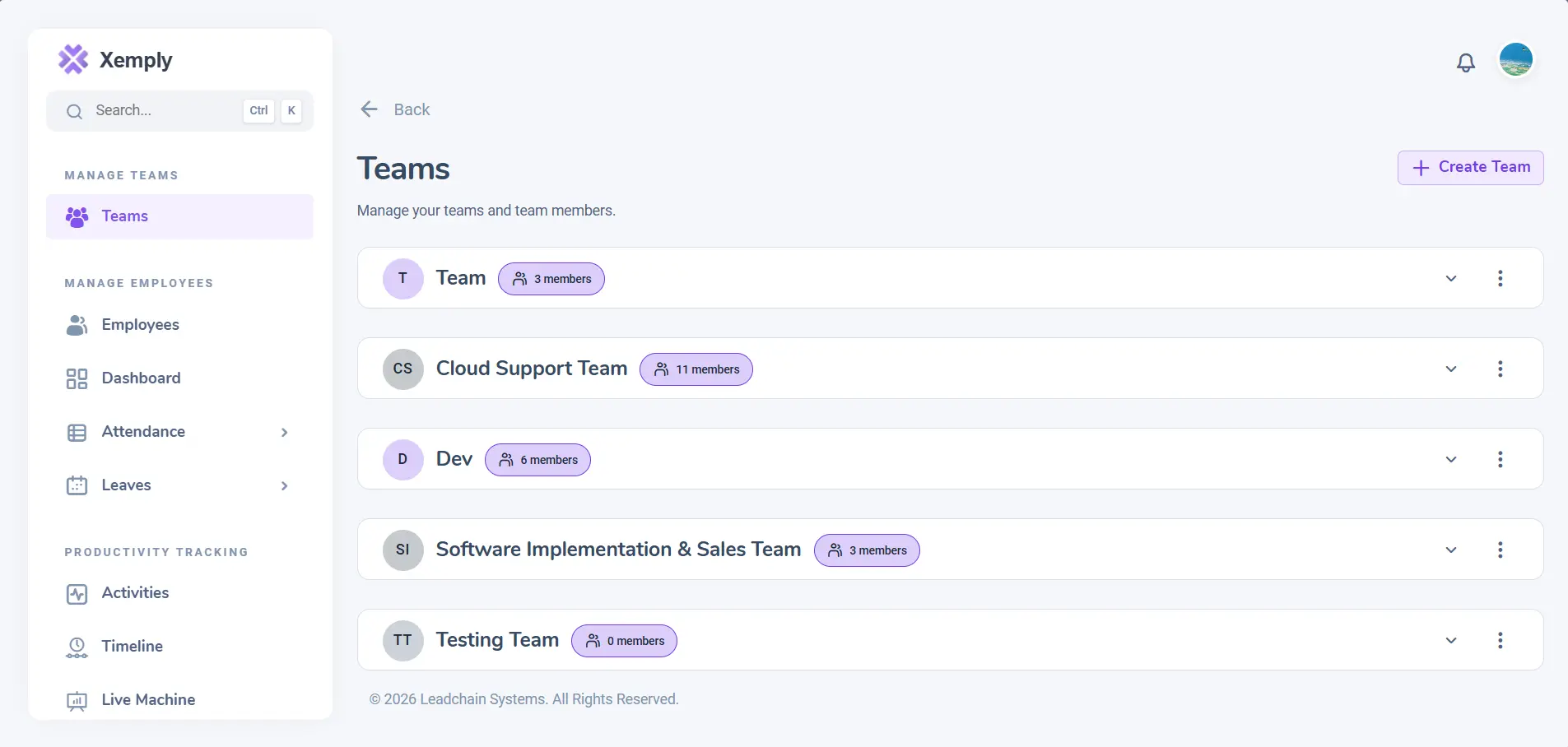Click the search magnifier icon
The width and height of the screenshot is (1568, 747).
[74, 111]
